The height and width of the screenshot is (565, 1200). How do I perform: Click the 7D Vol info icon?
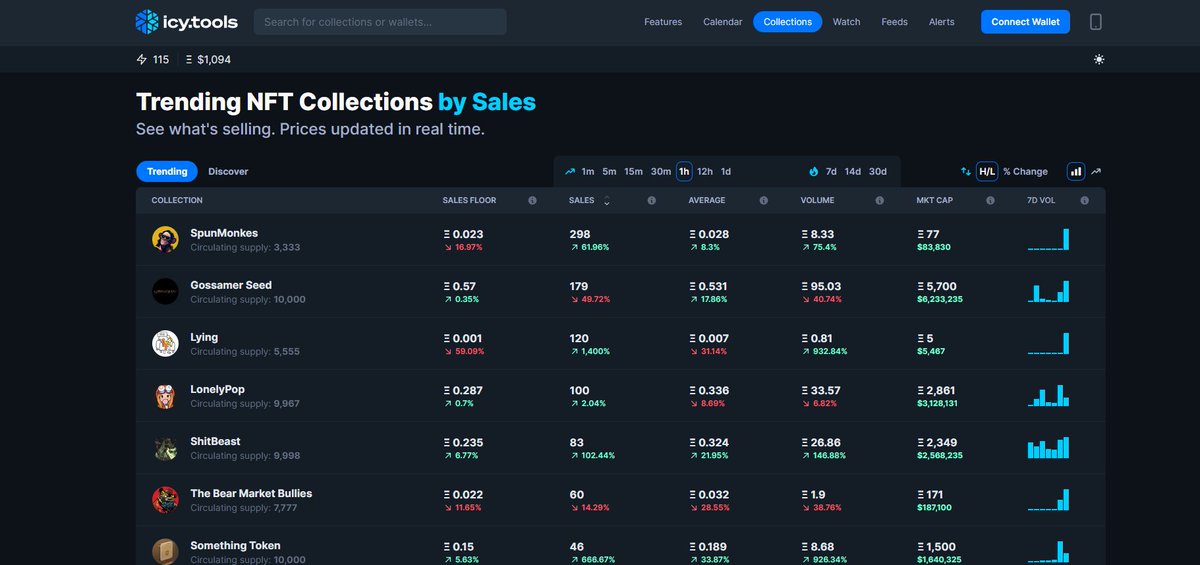1084,201
